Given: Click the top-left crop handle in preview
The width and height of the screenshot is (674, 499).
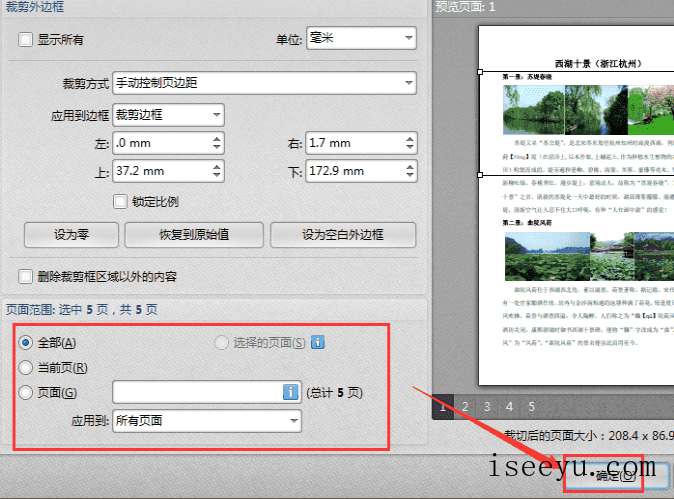Looking at the screenshot, I should point(480,72).
